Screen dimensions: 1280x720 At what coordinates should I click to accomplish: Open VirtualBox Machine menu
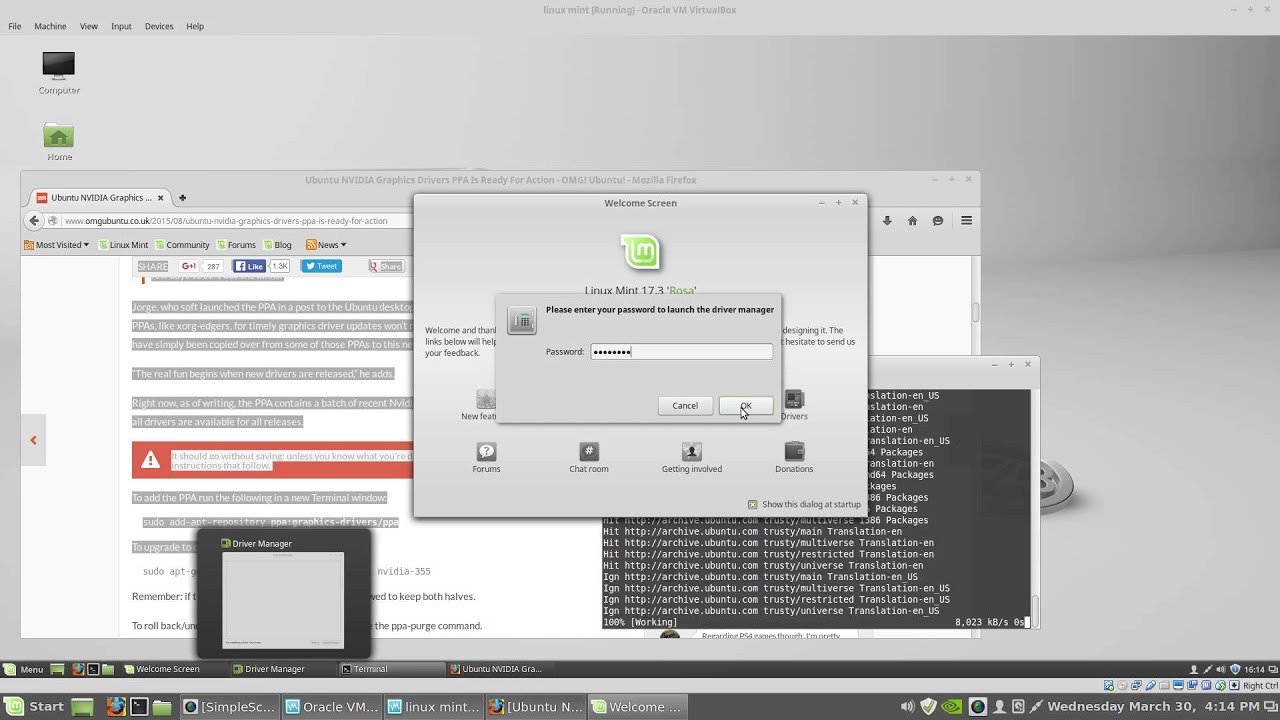pyautogui.click(x=50, y=26)
